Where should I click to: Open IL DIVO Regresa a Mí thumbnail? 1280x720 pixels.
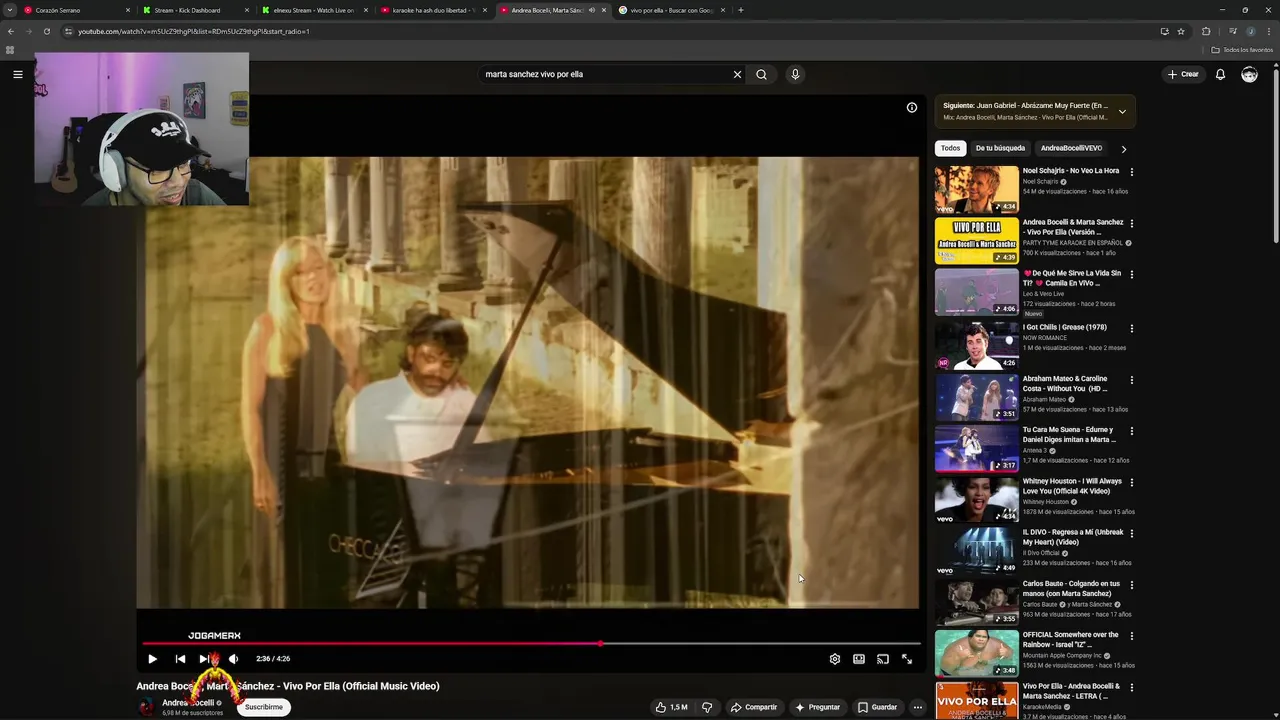pyautogui.click(x=976, y=550)
